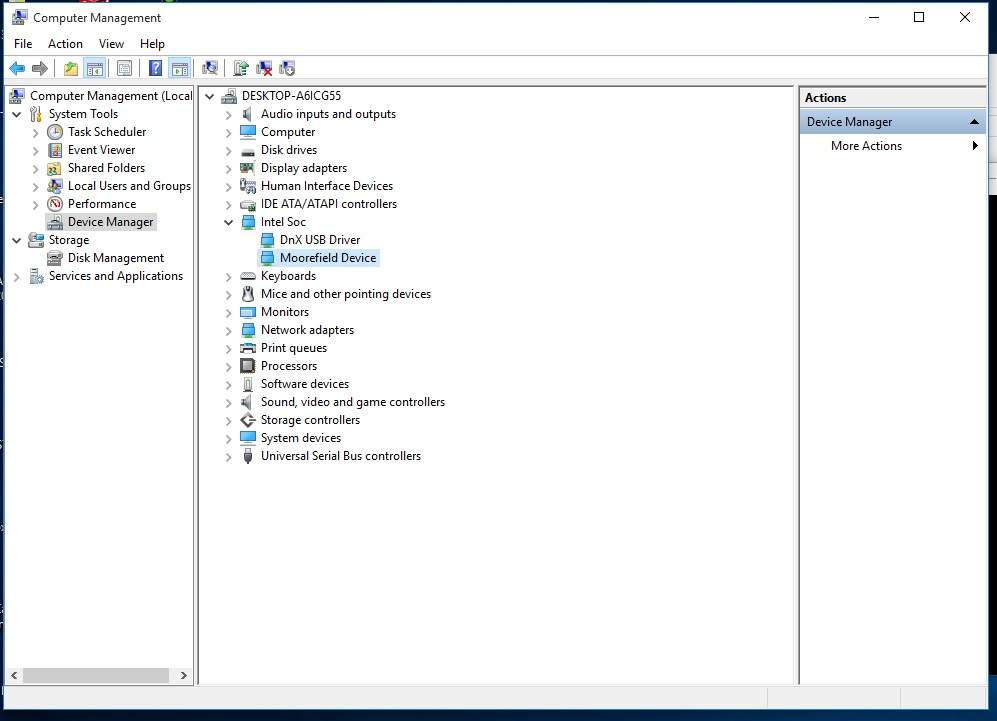Click the Uninstall device red X icon
The image size is (997, 721).
click(264, 68)
